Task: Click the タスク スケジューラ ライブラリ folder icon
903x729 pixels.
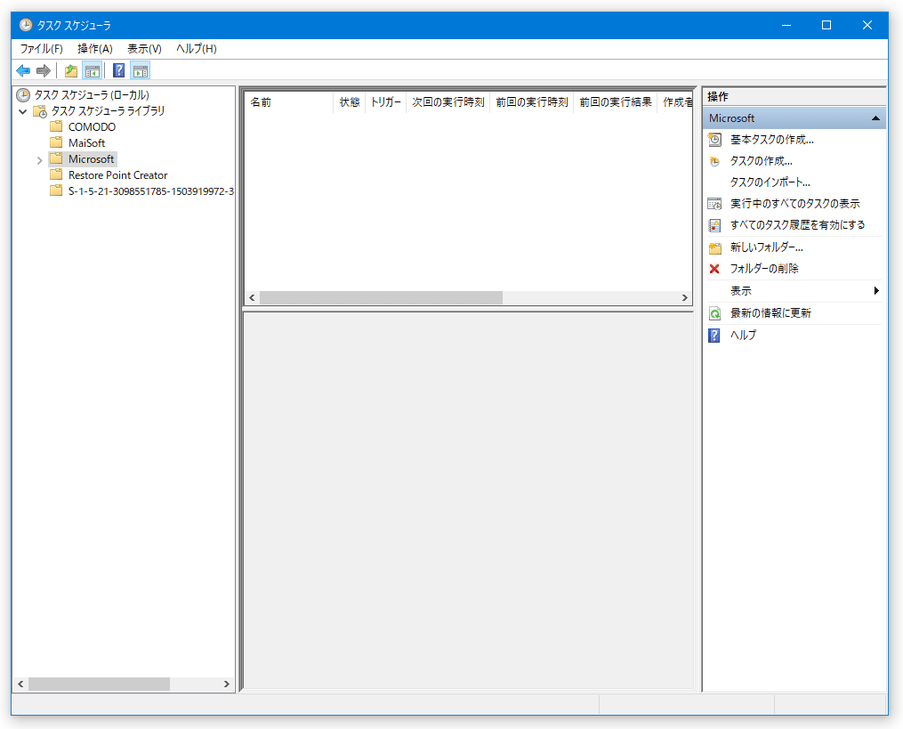Action: point(40,111)
